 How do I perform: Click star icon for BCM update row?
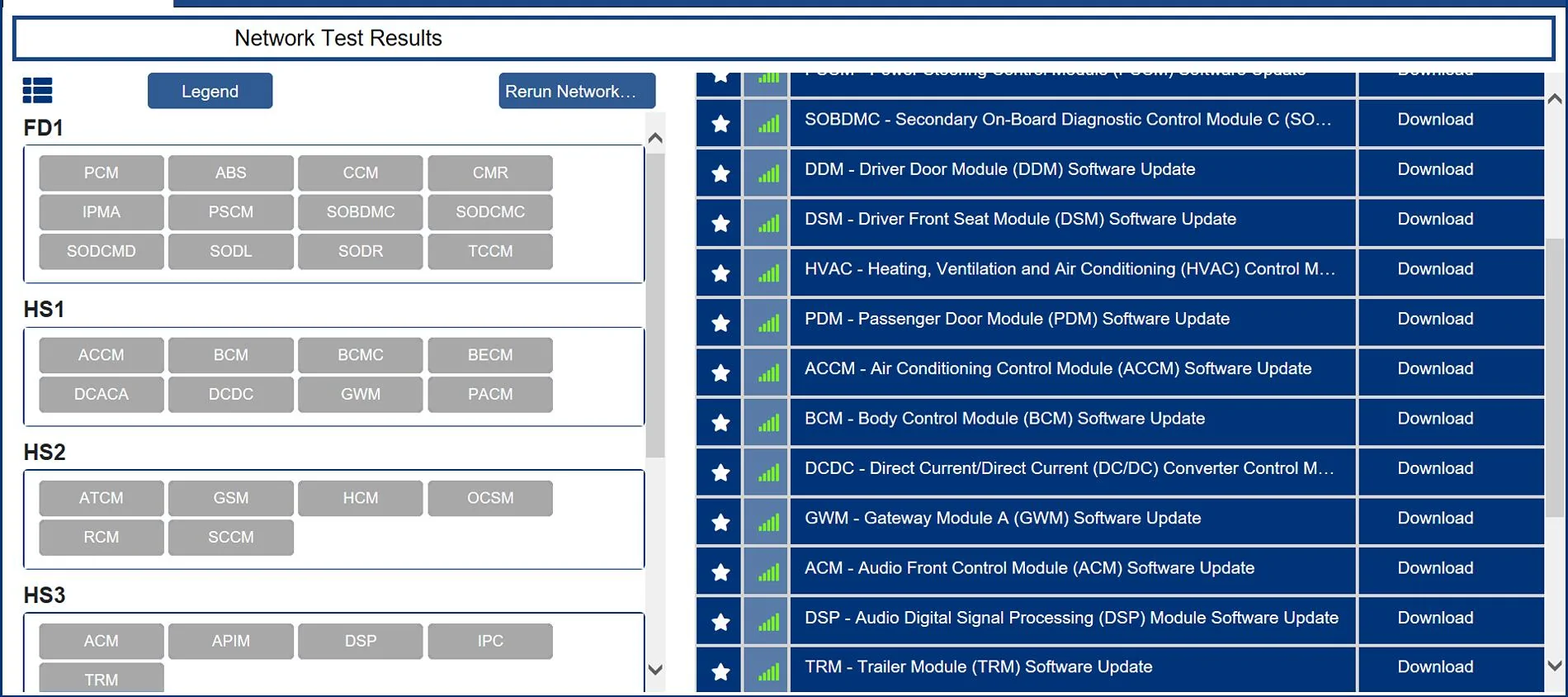(720, 423)
